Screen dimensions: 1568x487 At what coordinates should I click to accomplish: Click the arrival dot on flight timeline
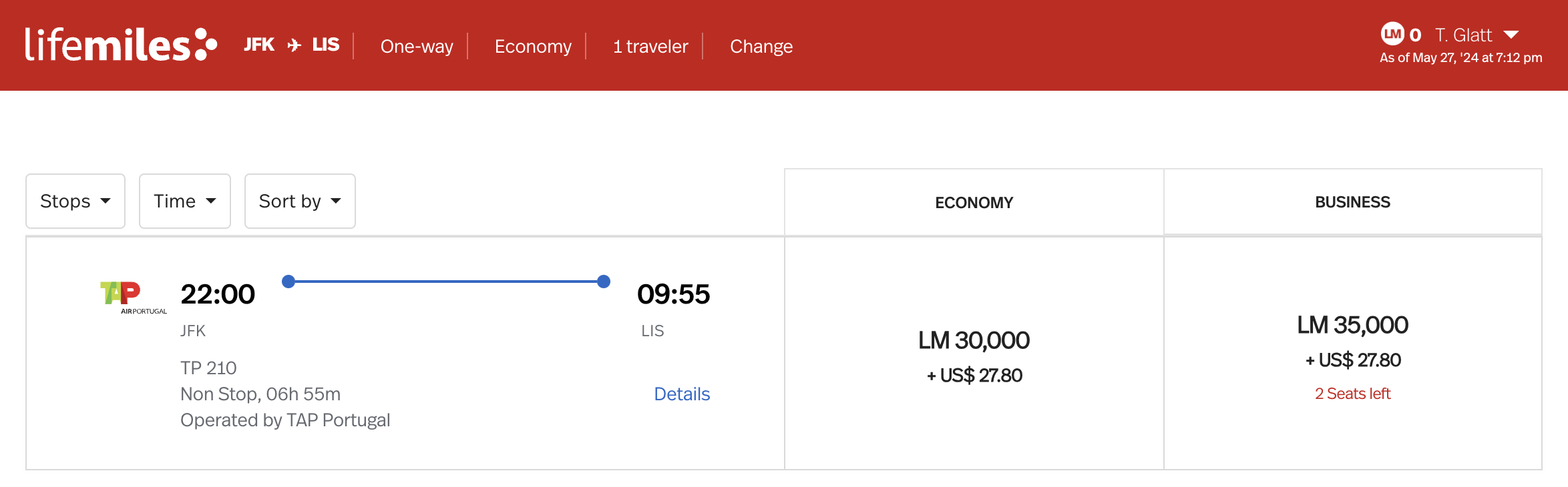(604, 282)
